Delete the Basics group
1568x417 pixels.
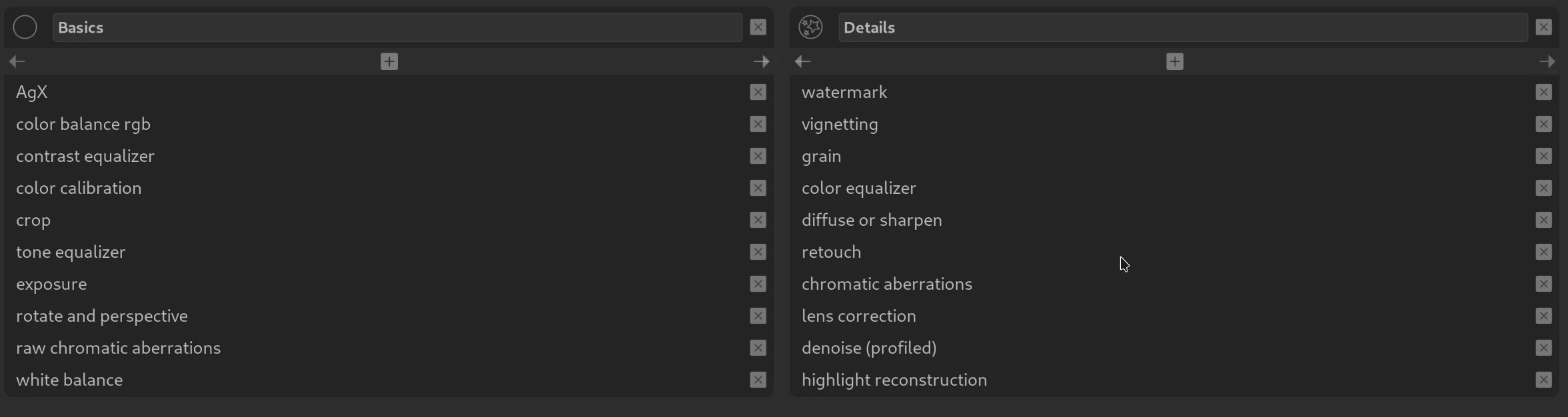(758, 27)
